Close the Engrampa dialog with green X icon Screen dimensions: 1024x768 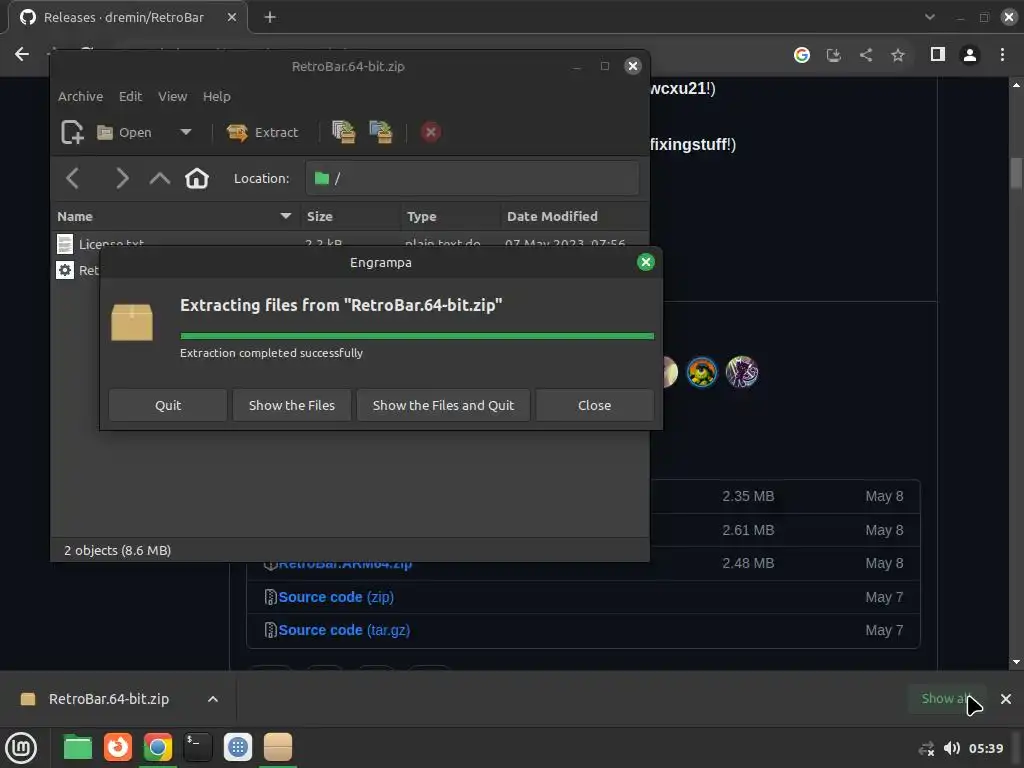[646, 263]
